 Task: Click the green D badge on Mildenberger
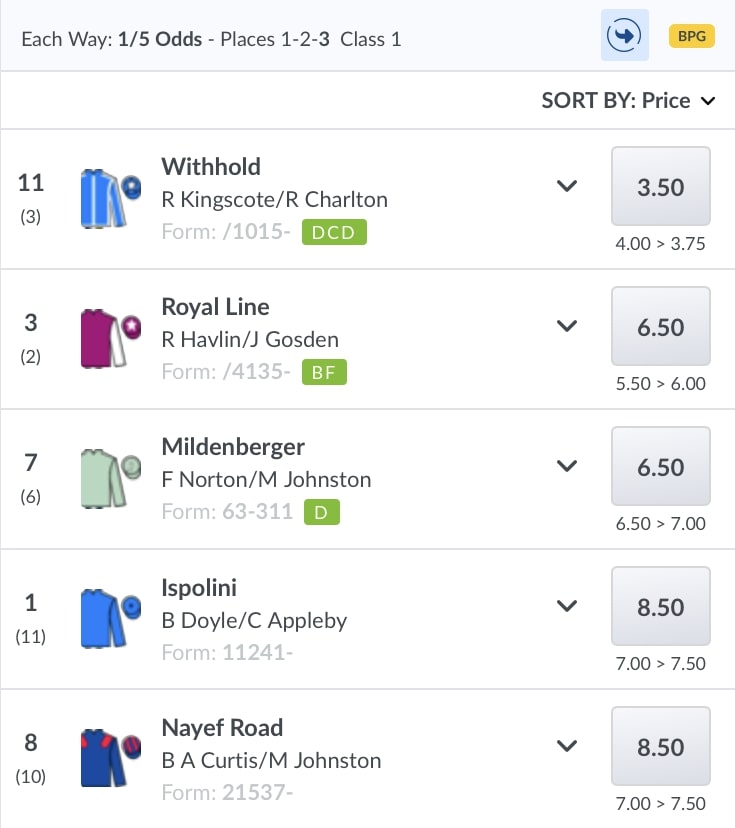click(x=321, y=513)
